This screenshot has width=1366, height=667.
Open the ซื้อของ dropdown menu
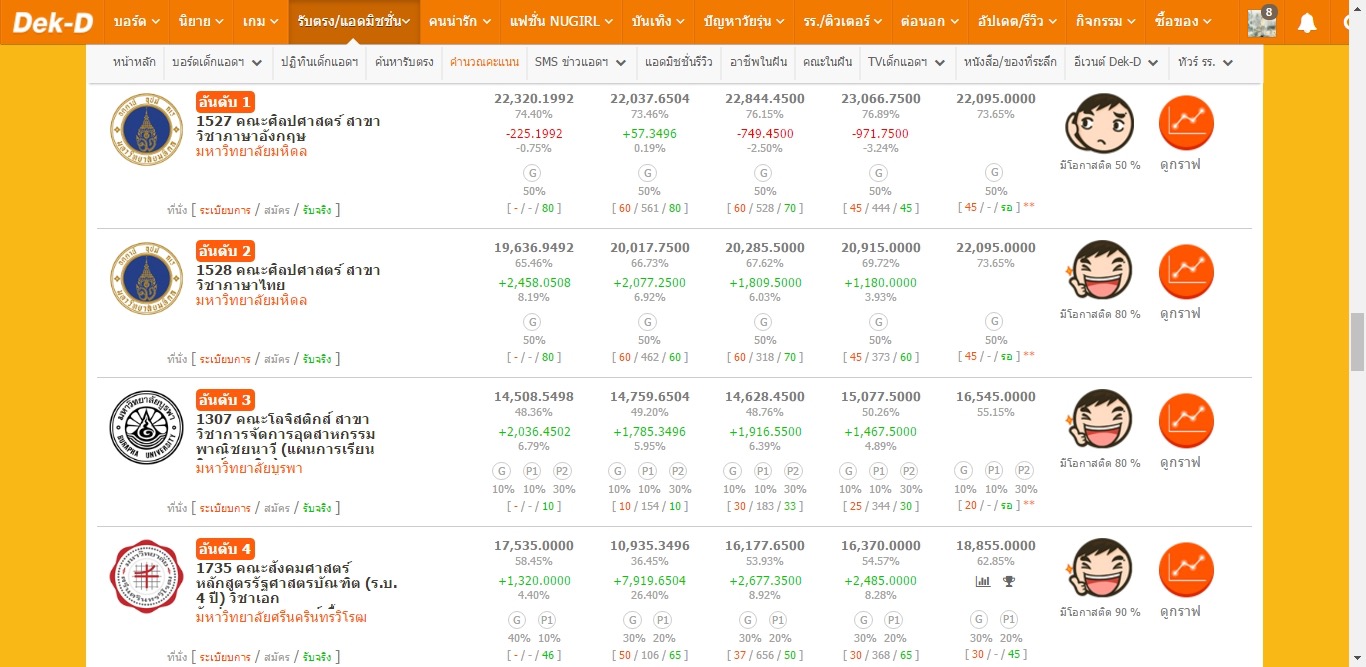(x=1182, y=21)
